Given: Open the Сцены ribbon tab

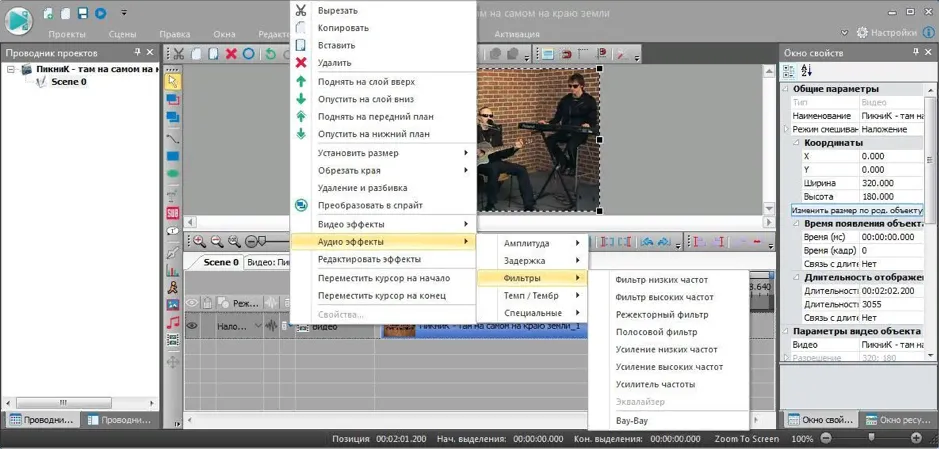Looking at the screenshot, I should pos(123,34).
